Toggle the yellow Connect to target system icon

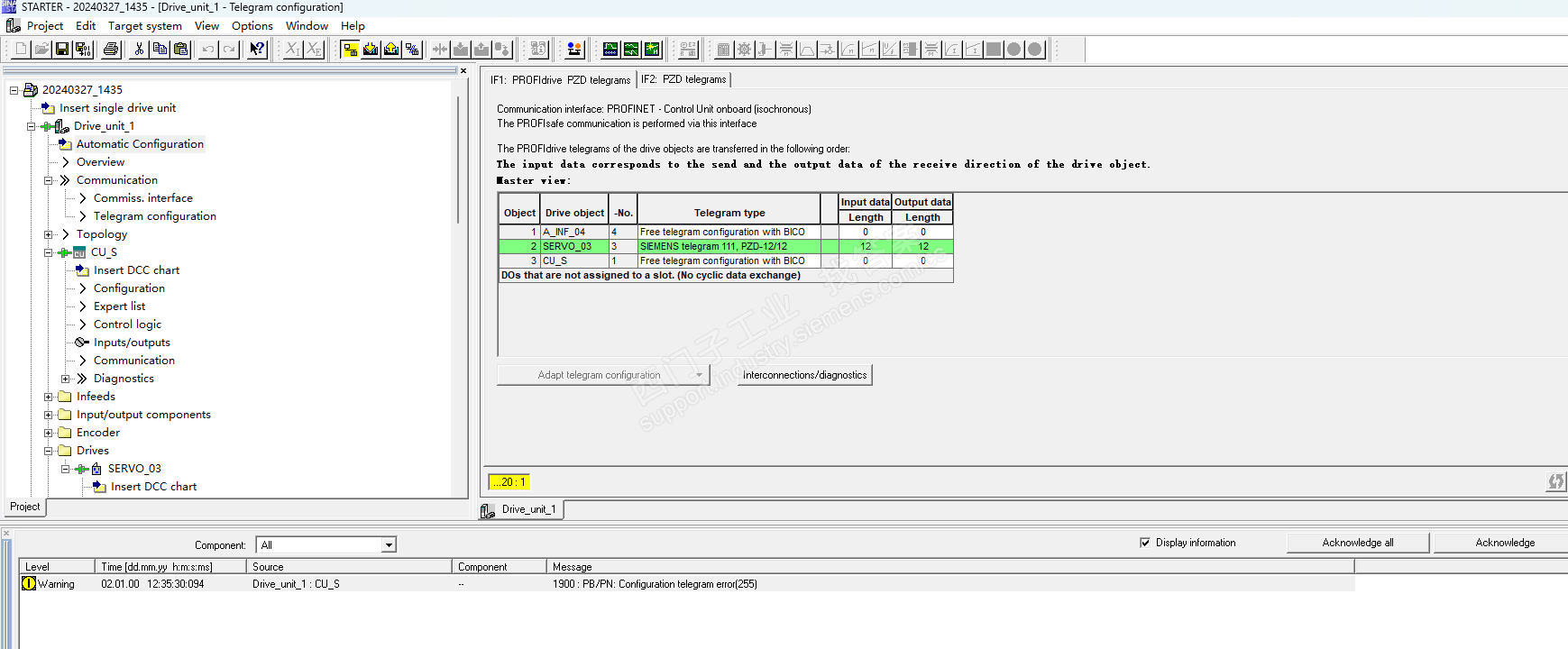coord(350,49)
